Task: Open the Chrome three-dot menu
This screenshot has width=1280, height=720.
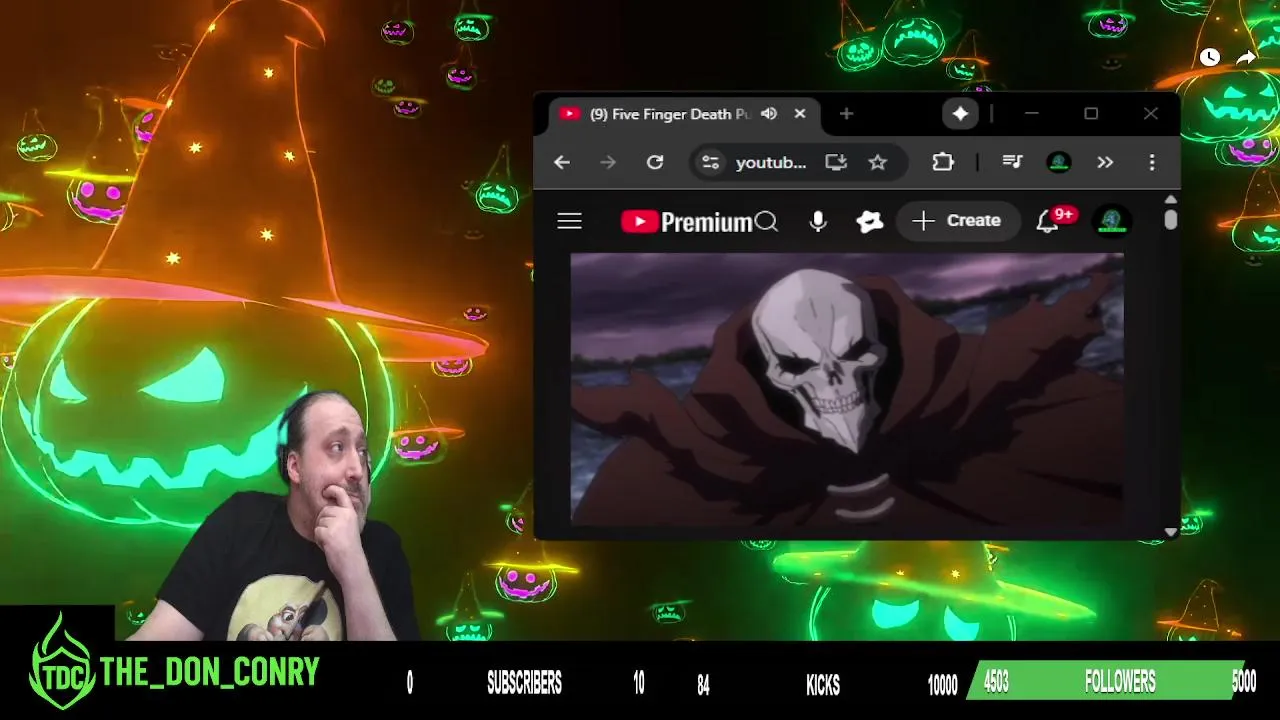Action: 1152,162
